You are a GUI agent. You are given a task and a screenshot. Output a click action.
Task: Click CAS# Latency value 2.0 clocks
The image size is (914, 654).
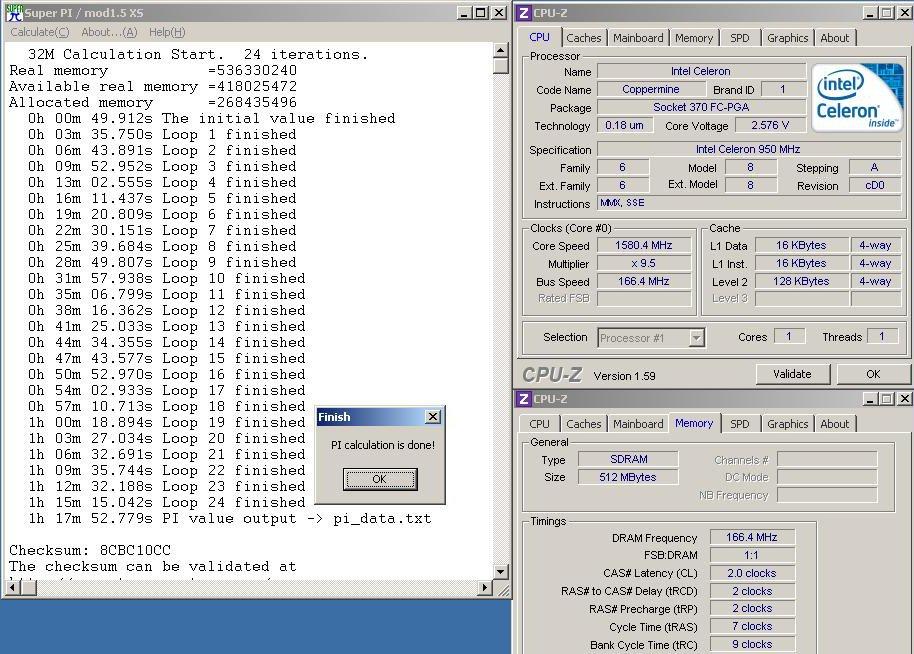point(752,574)
